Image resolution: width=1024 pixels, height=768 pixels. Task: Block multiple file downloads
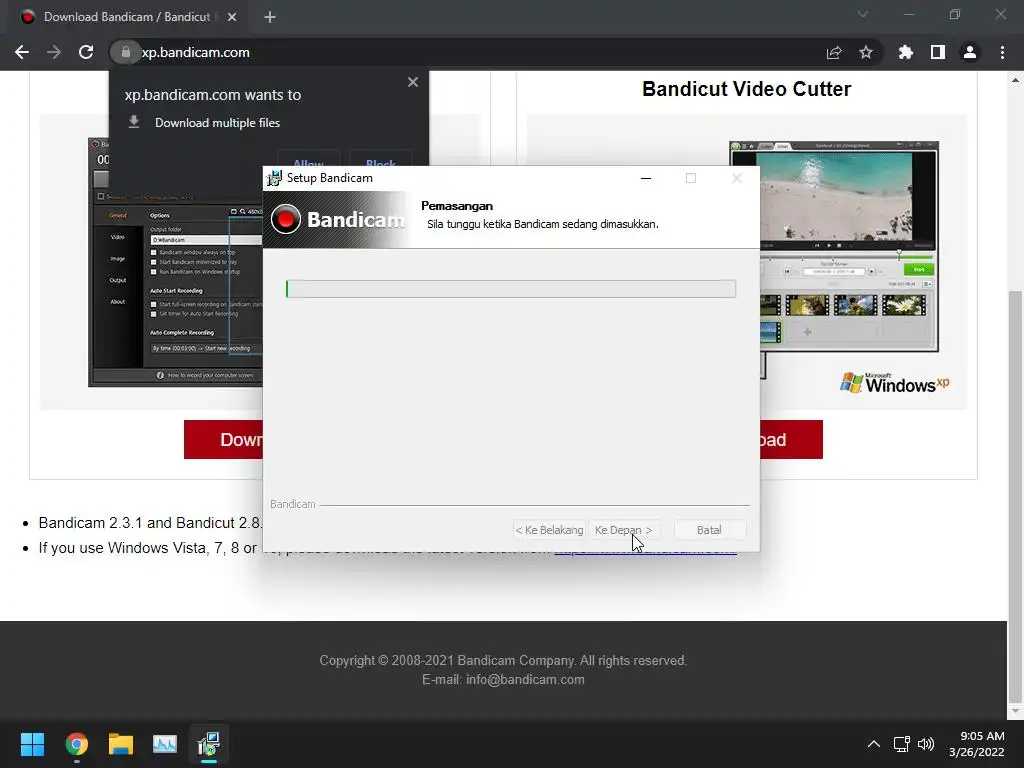click(x=380, y=159)
